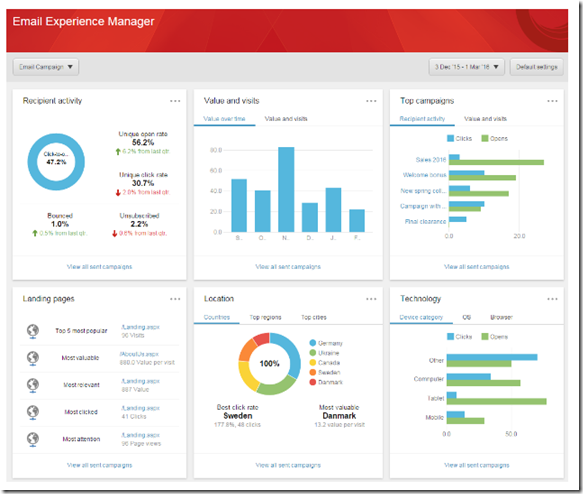This screenshot has height=494, width=583.
Task: Click the Click-to-open donut chart
Action: coord(56,162)
